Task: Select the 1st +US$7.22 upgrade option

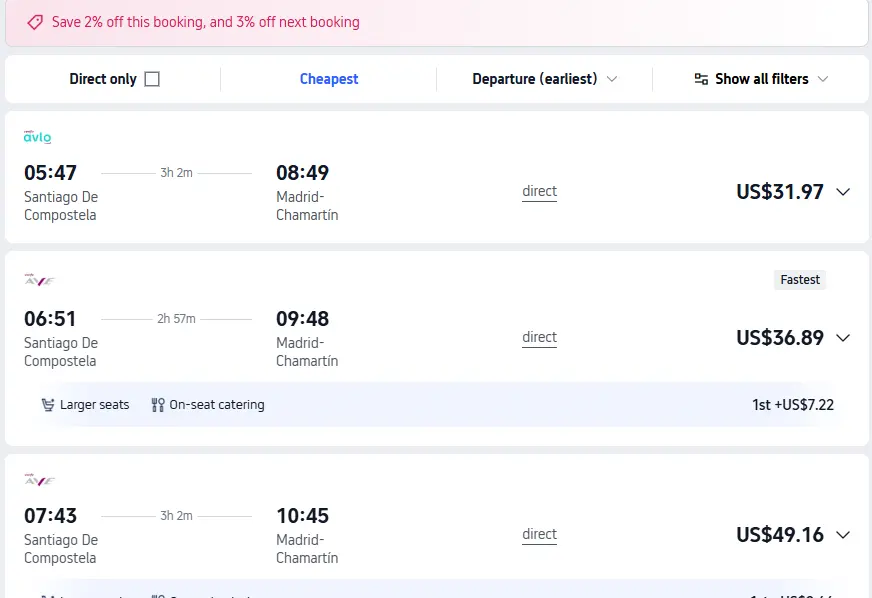Action: click(793, 404)
